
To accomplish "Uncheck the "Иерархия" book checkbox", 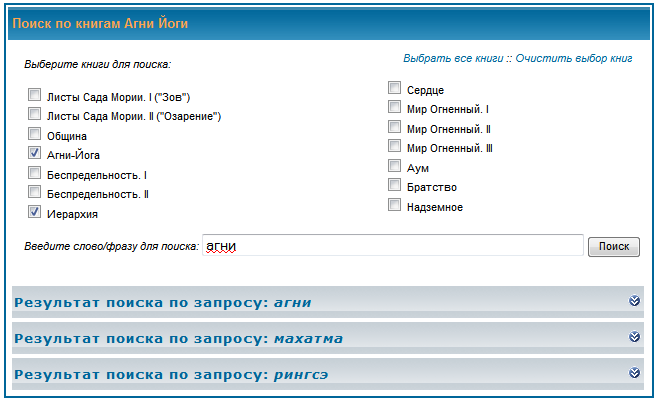I will pyautogui.click(x=36, y=212).
